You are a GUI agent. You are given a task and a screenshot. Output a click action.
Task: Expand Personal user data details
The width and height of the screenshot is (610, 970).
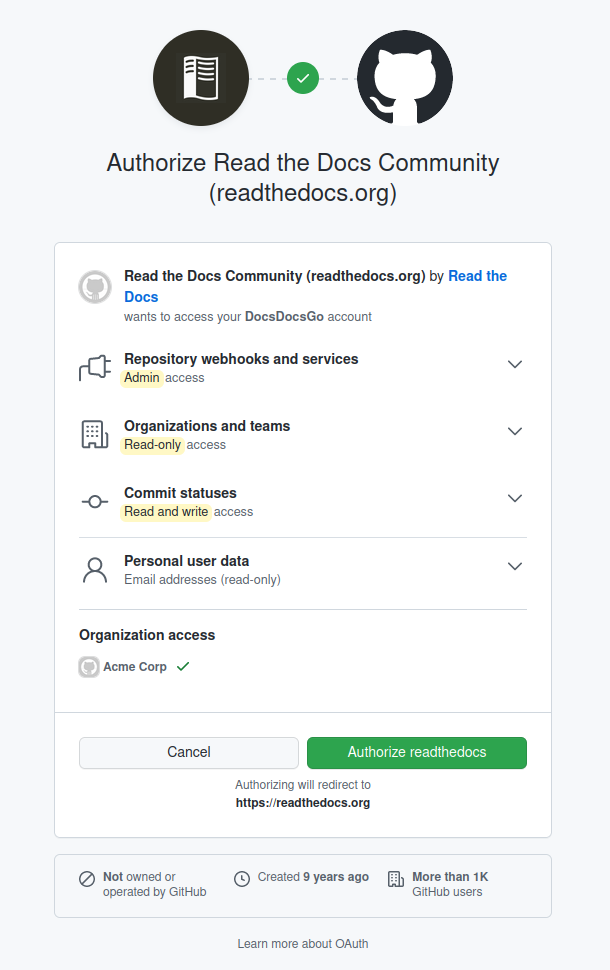pyautogui.click(x=515, y=566)
